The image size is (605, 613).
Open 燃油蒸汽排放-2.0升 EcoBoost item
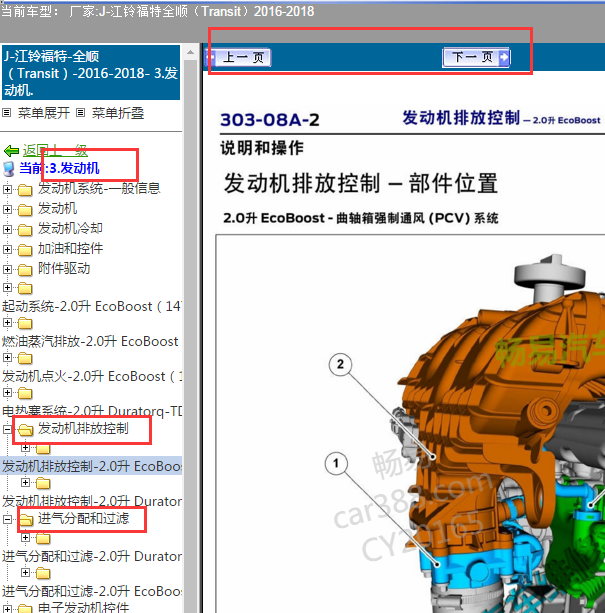[90, 341]
